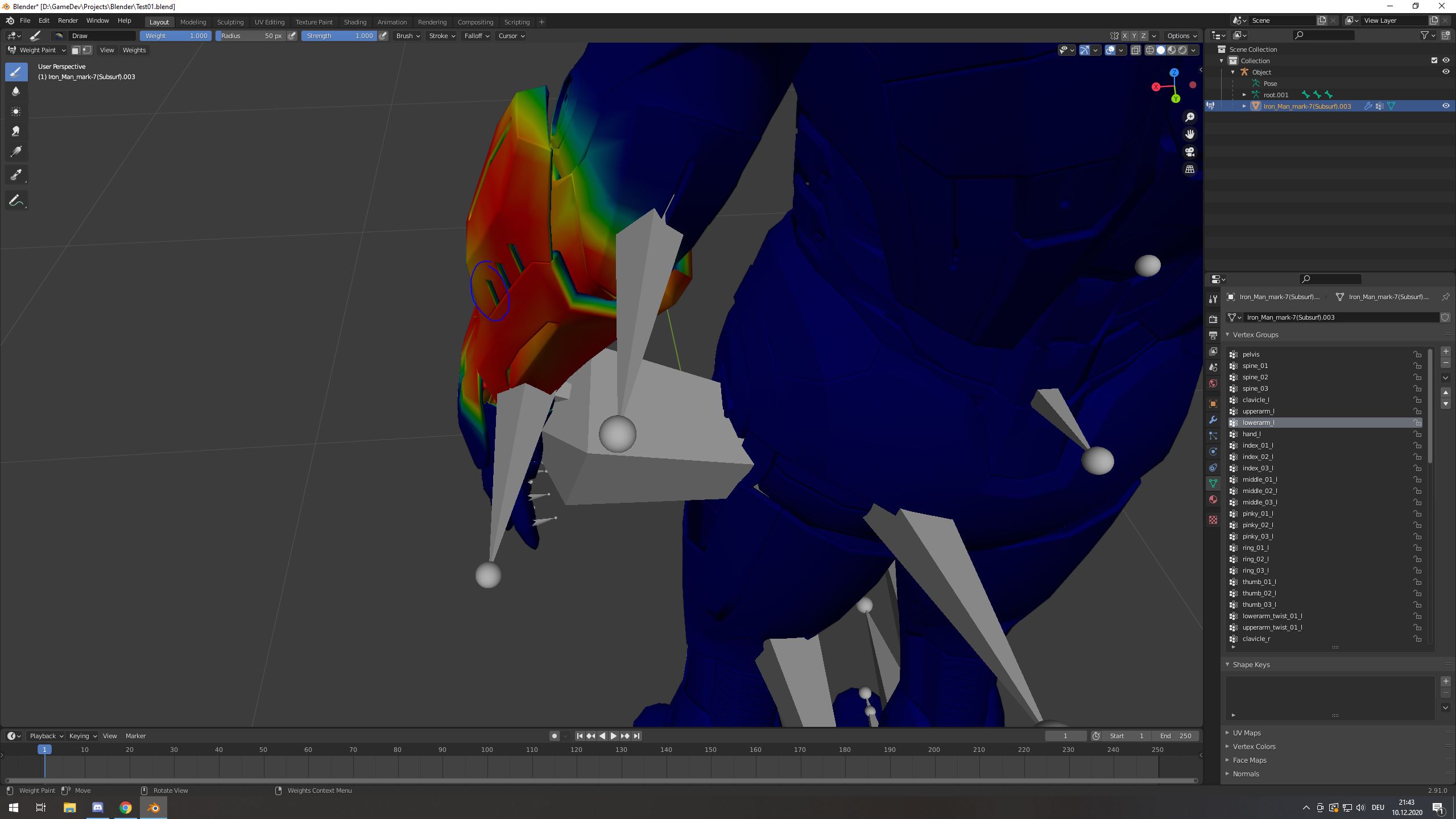Image resolution: width=1456 pixels, height=819 pixels.
Task: Toggle X-ray display mode
Action: pos(1135,50)
